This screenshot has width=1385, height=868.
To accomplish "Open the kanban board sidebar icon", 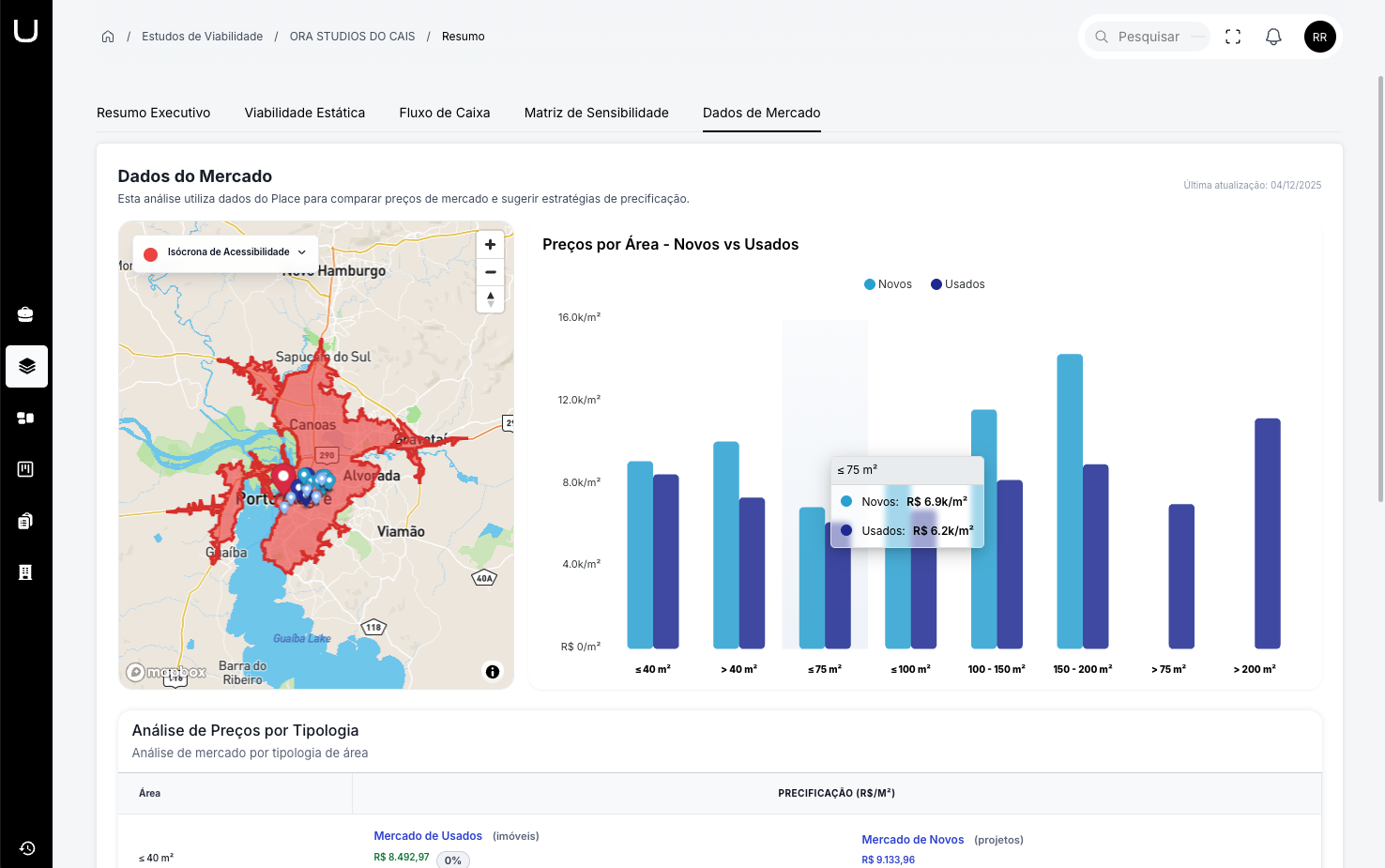I will 26,469.
